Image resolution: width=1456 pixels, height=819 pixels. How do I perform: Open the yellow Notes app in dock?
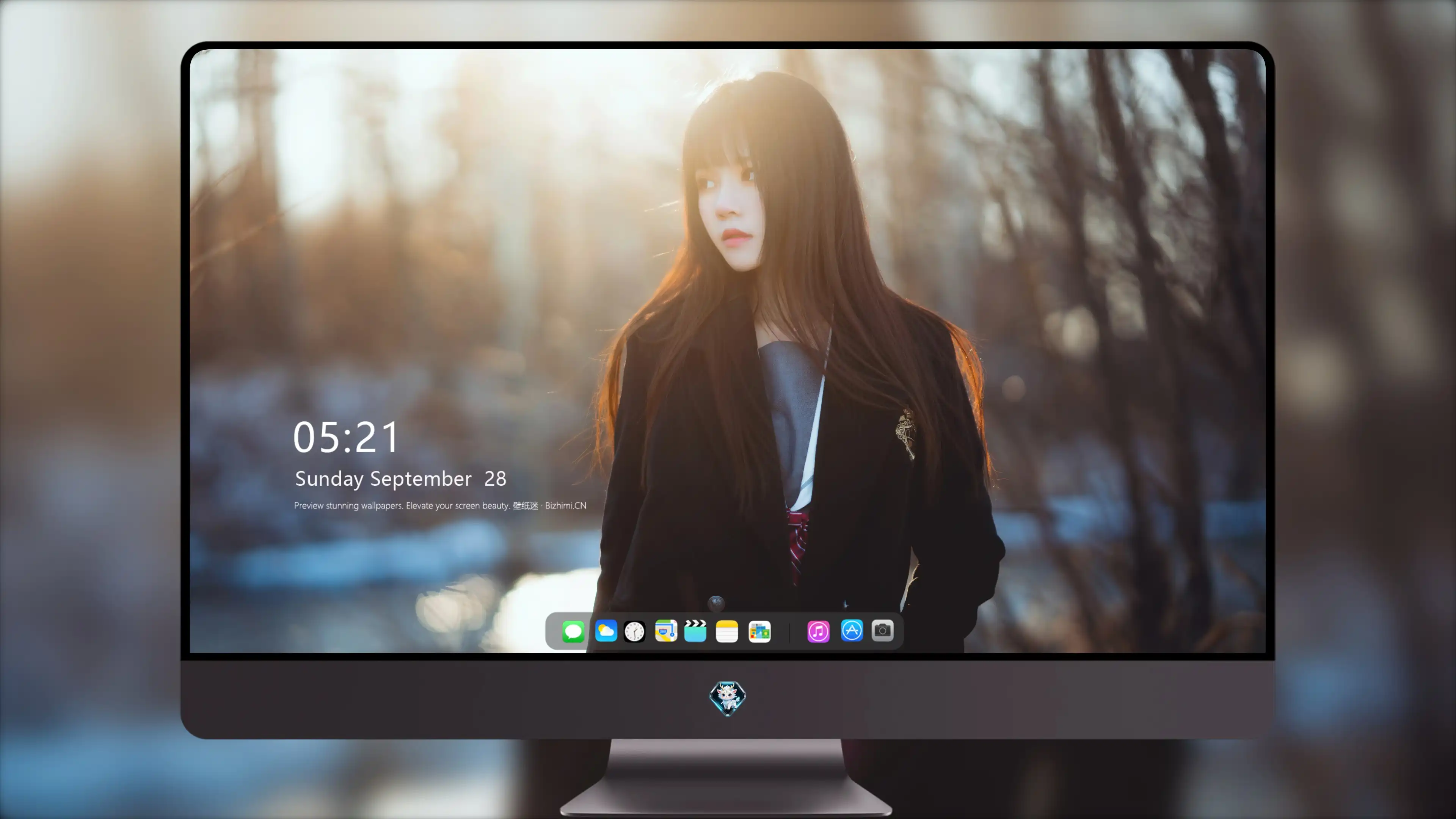pos(727,631)
